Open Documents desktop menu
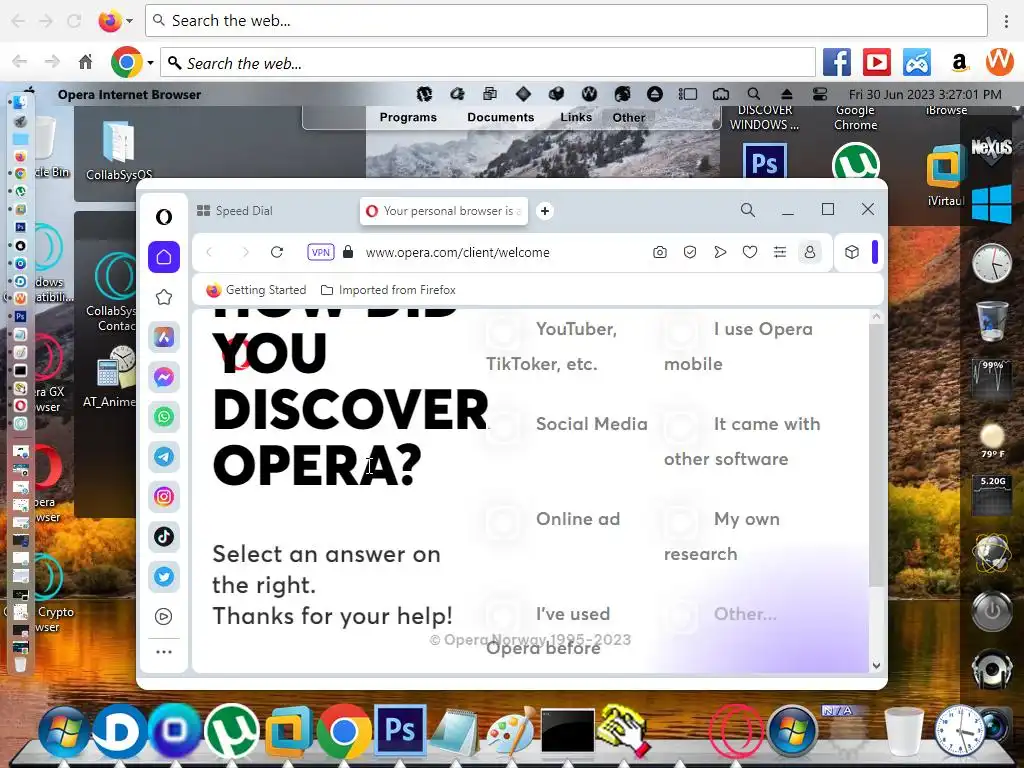1024x768 pixels. (x=500, y=118)
